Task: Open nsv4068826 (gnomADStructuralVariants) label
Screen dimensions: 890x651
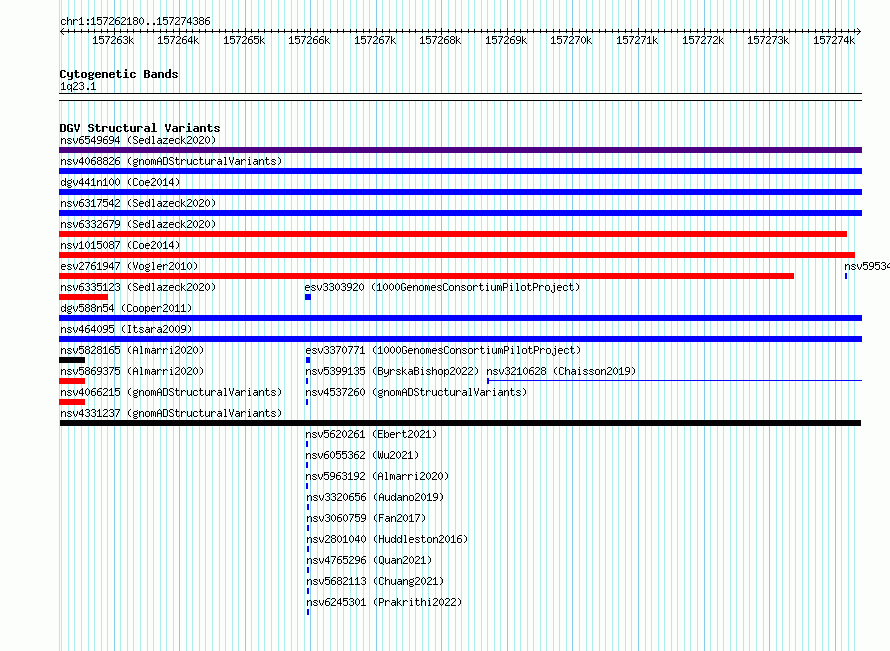Action: (171, 161)
